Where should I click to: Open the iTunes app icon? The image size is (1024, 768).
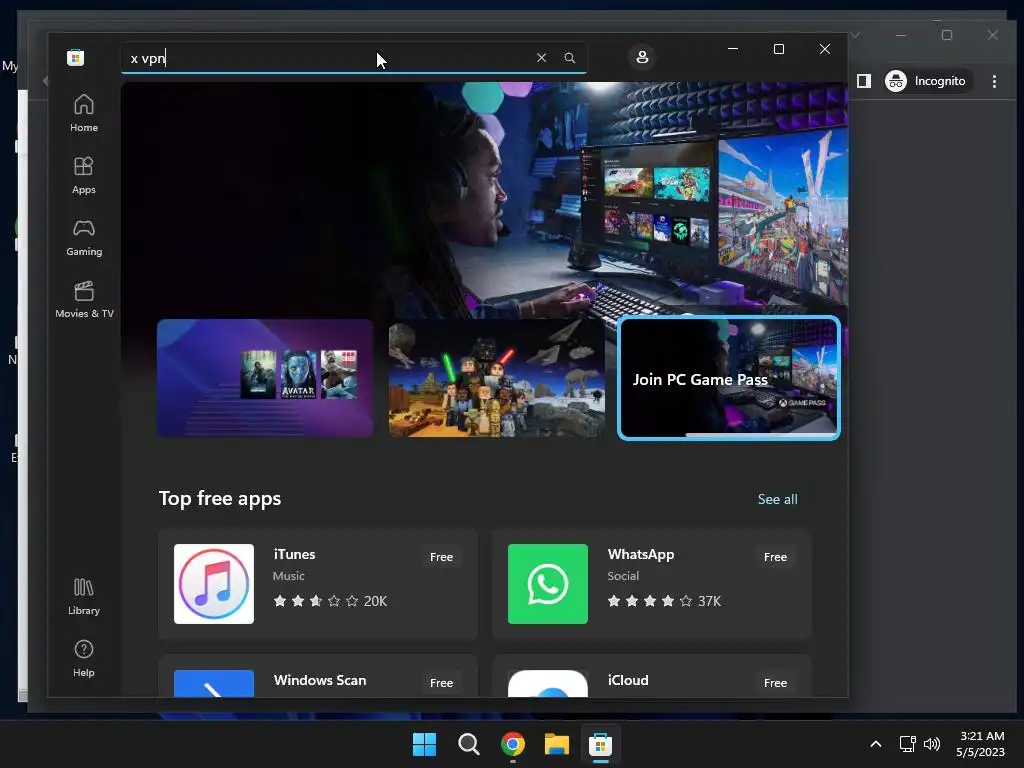point(214,584)
